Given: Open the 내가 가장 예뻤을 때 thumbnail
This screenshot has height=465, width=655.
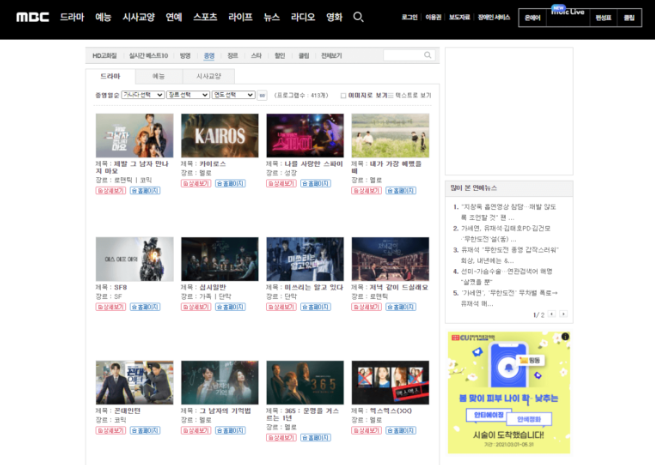Looking at the screenshot, I should tap(390, 135).
